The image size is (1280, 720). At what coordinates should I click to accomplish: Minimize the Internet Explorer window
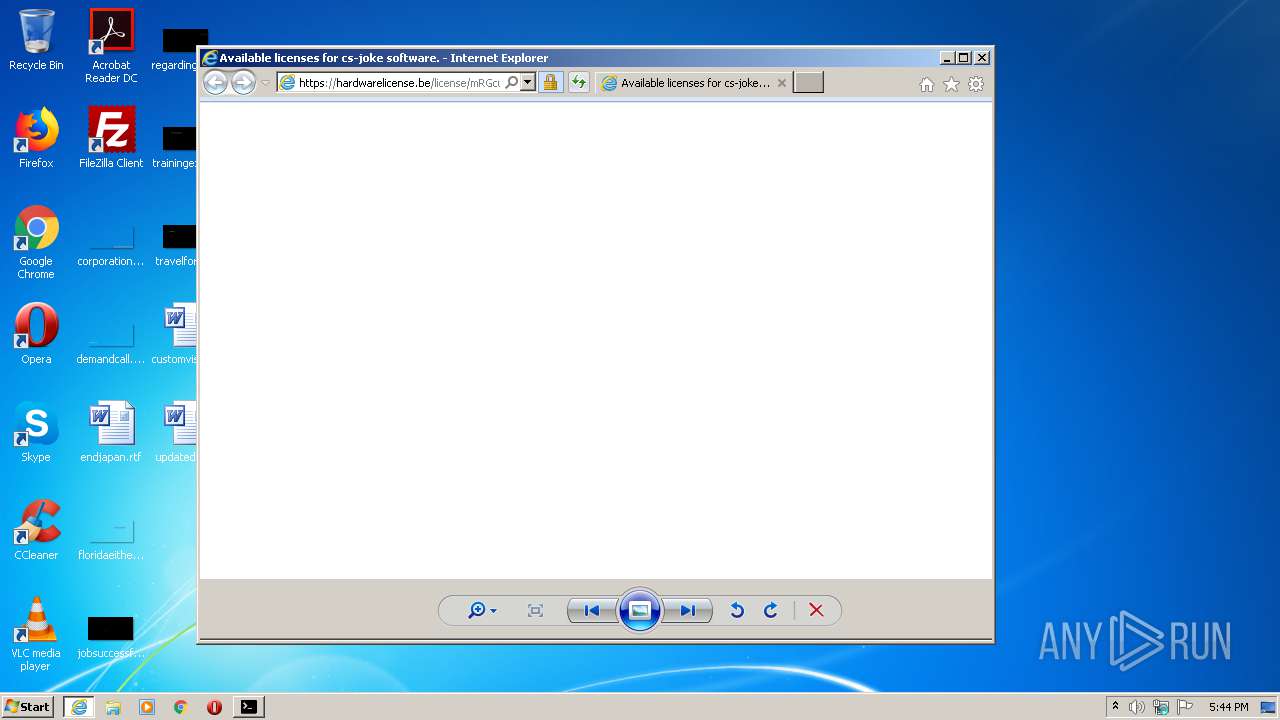(x=947, y=58)
